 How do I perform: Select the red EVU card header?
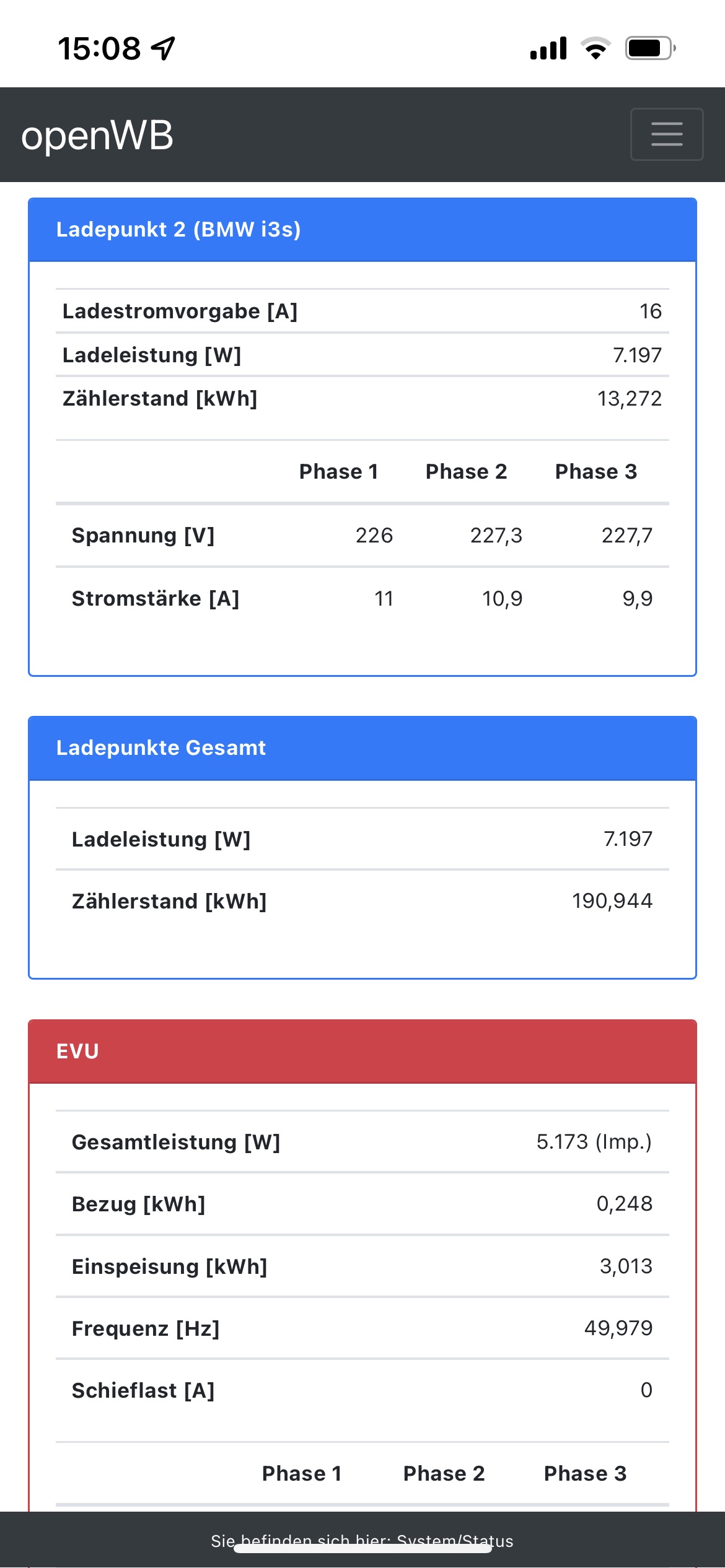77,1052
